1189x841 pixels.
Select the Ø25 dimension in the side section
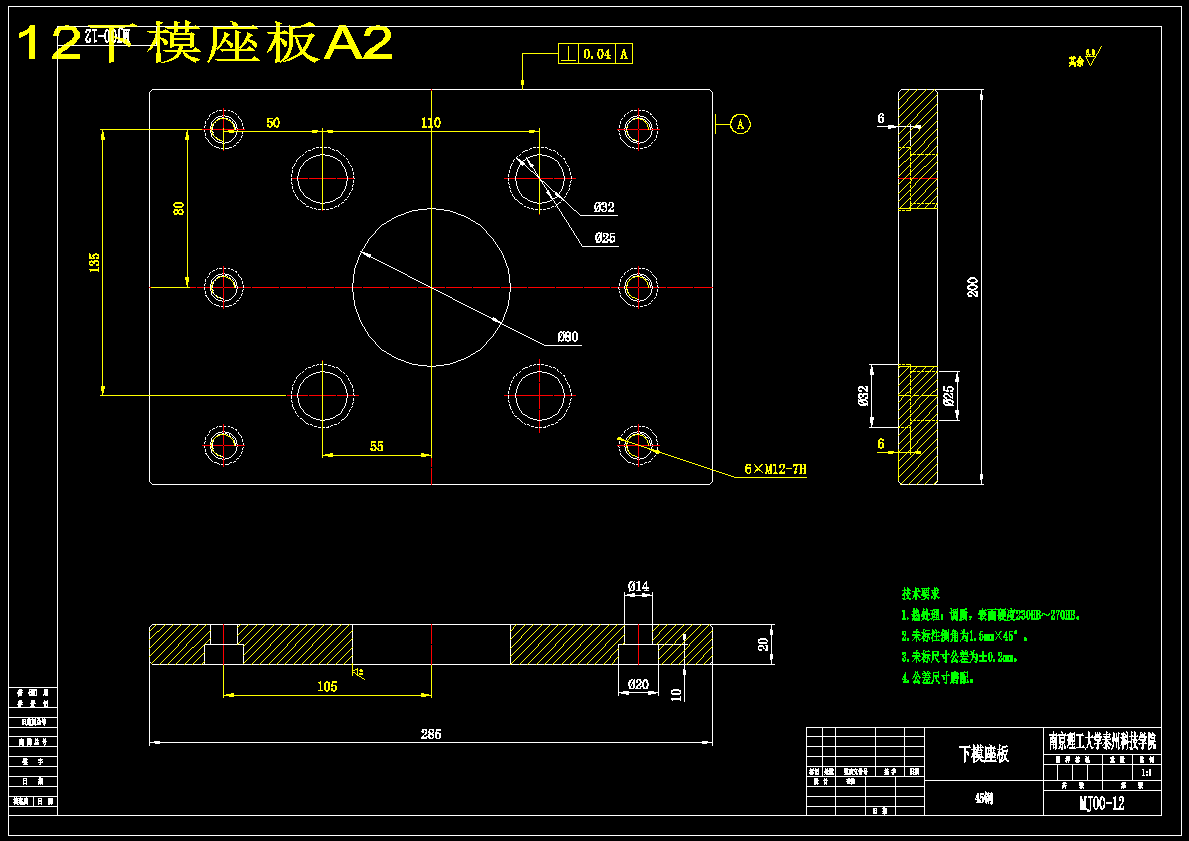point(949,395)
